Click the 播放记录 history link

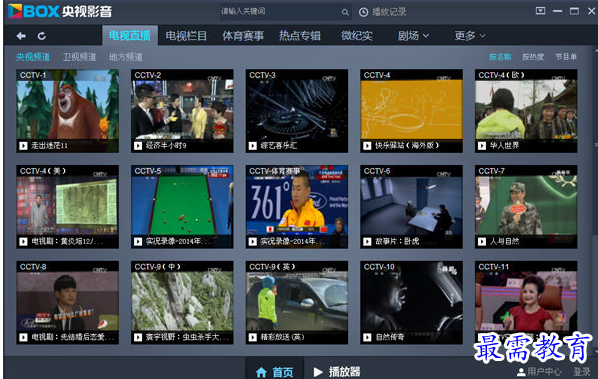tap(389, 12)
